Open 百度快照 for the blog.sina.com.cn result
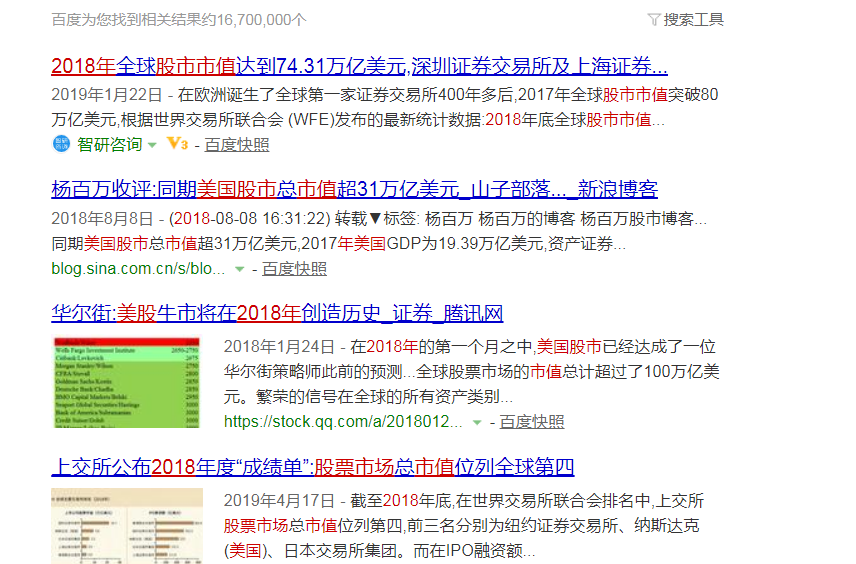The width and height of the screenshot is (856, 564). click(x=294, y=269)
